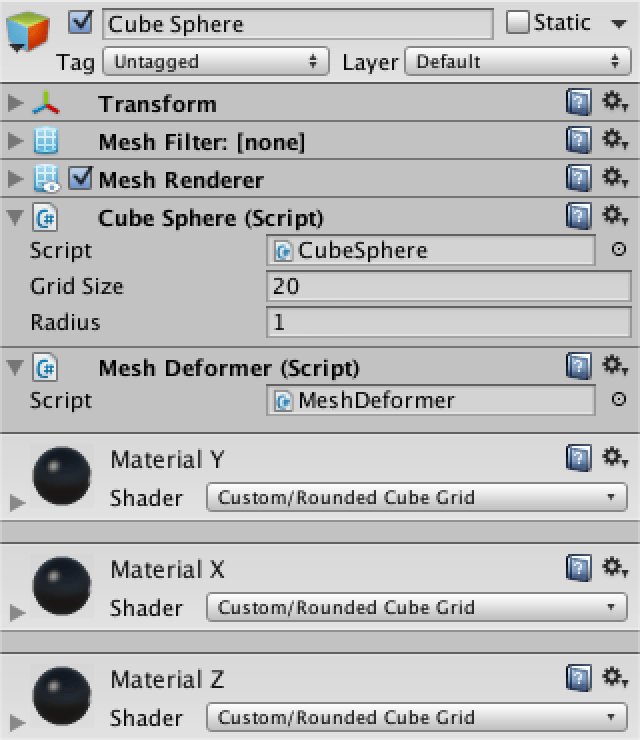Click the Mesh Filter grid icon
The image size is (640, 740).
tap(46, 141)
